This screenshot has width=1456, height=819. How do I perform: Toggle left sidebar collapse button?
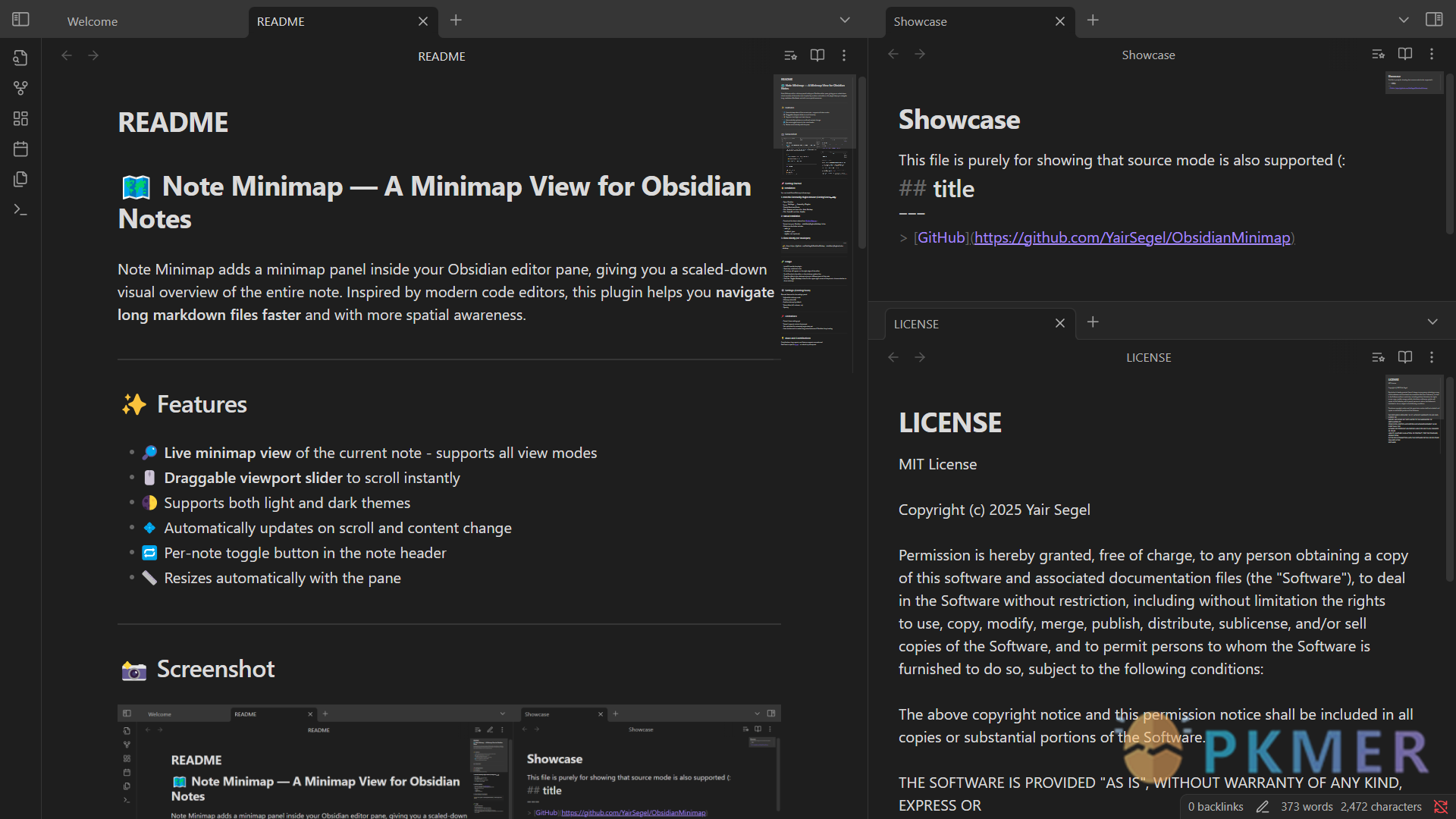pos(20,20)
